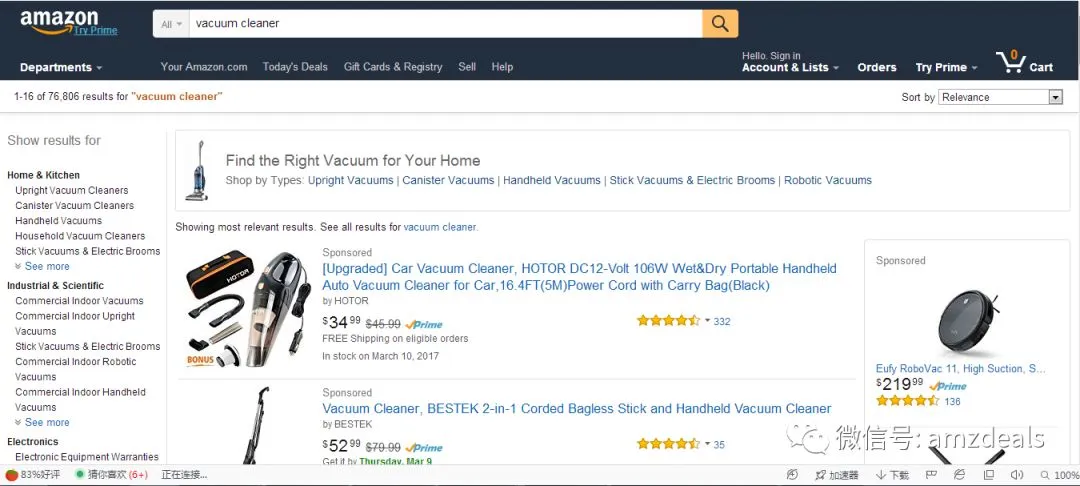The image size is (1080, 486).
Task: Click the accelerator rocket icon in status bar
Action: [820, 475]
